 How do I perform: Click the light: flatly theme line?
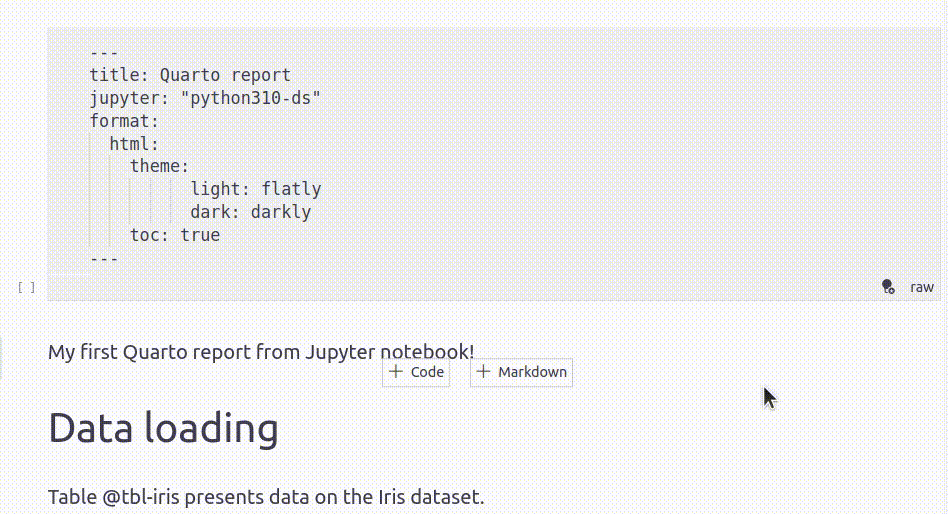(x=256, y=189)
